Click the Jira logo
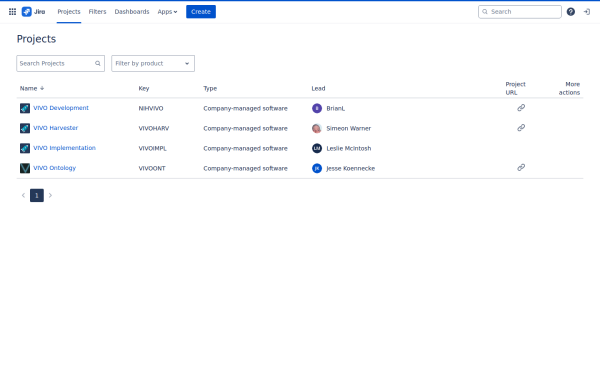 [x=33, y=12]
